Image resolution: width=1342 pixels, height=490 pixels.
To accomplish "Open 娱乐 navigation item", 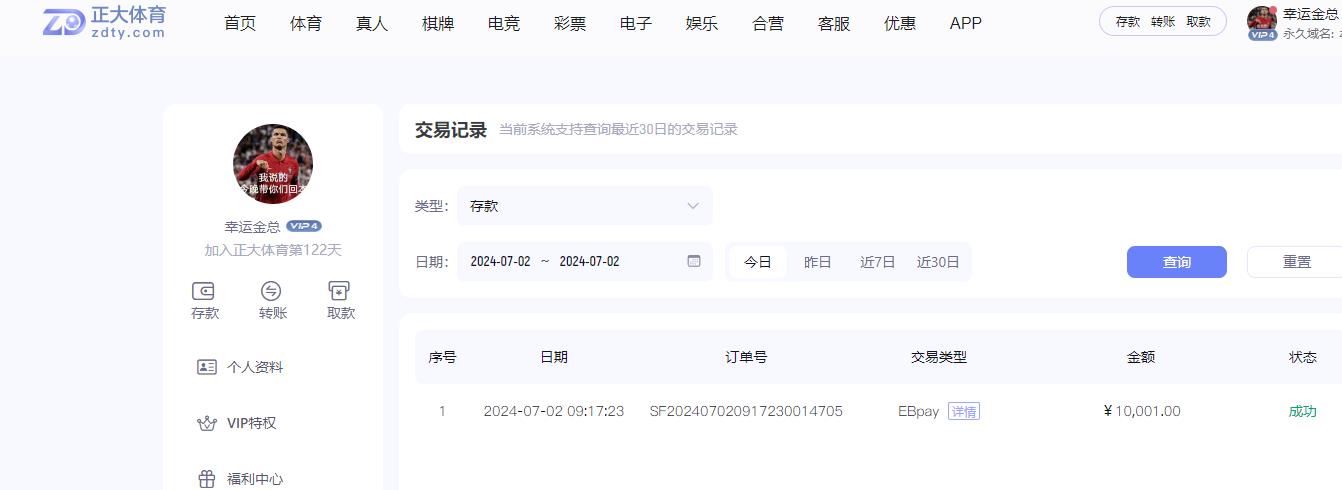I will (x=702, y=23).
